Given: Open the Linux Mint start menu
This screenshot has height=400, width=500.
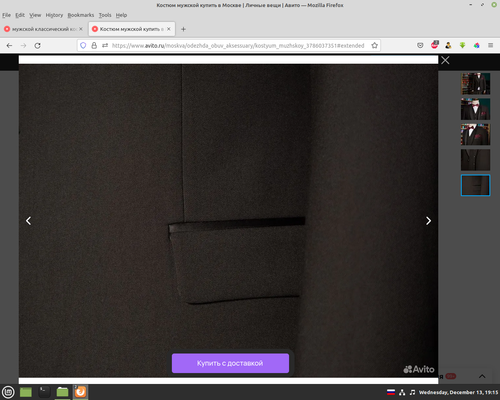Looking at the screenshot, I should tap(8, 392).
